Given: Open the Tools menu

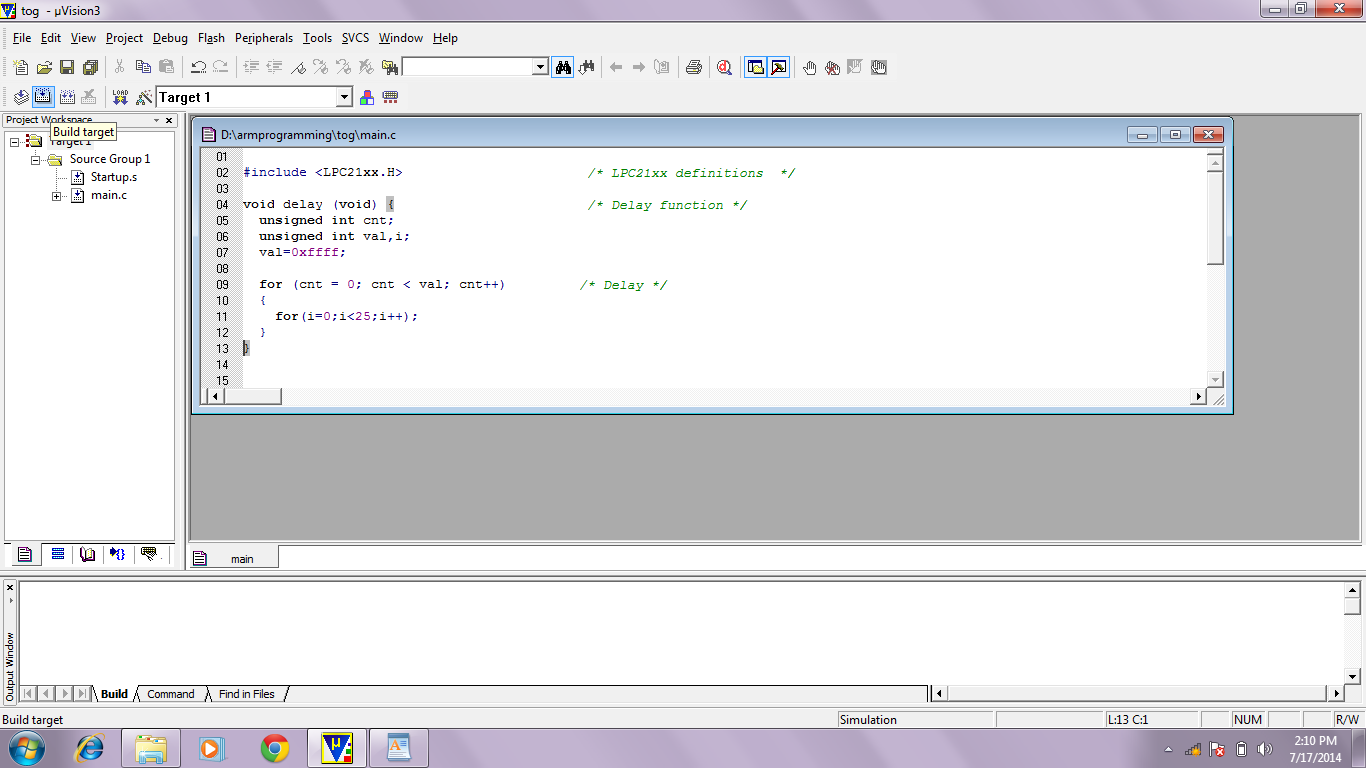Looking at the screenshot, I should click(x=317, y=38).
